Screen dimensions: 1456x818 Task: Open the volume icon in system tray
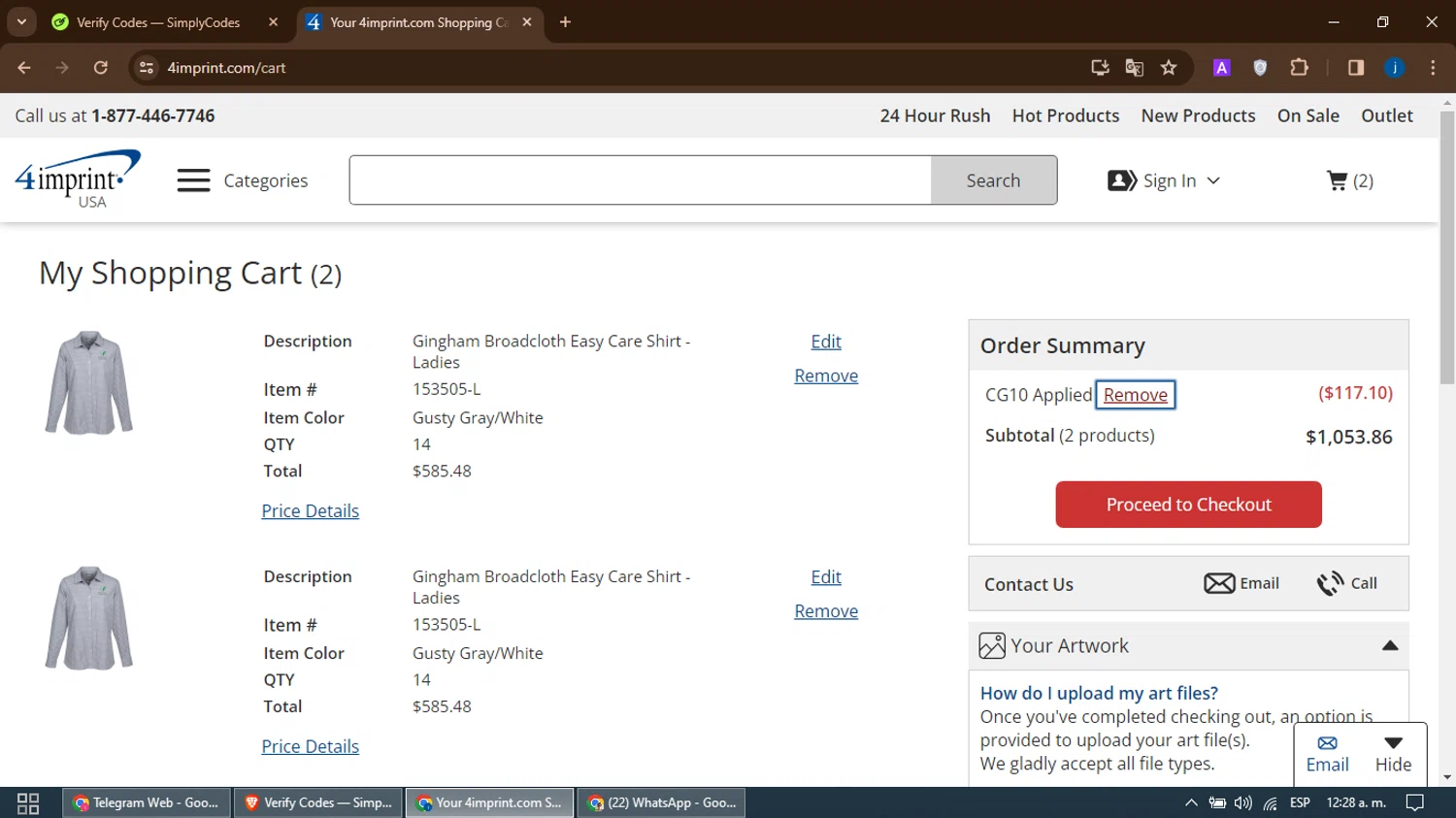pos(1242,802)
